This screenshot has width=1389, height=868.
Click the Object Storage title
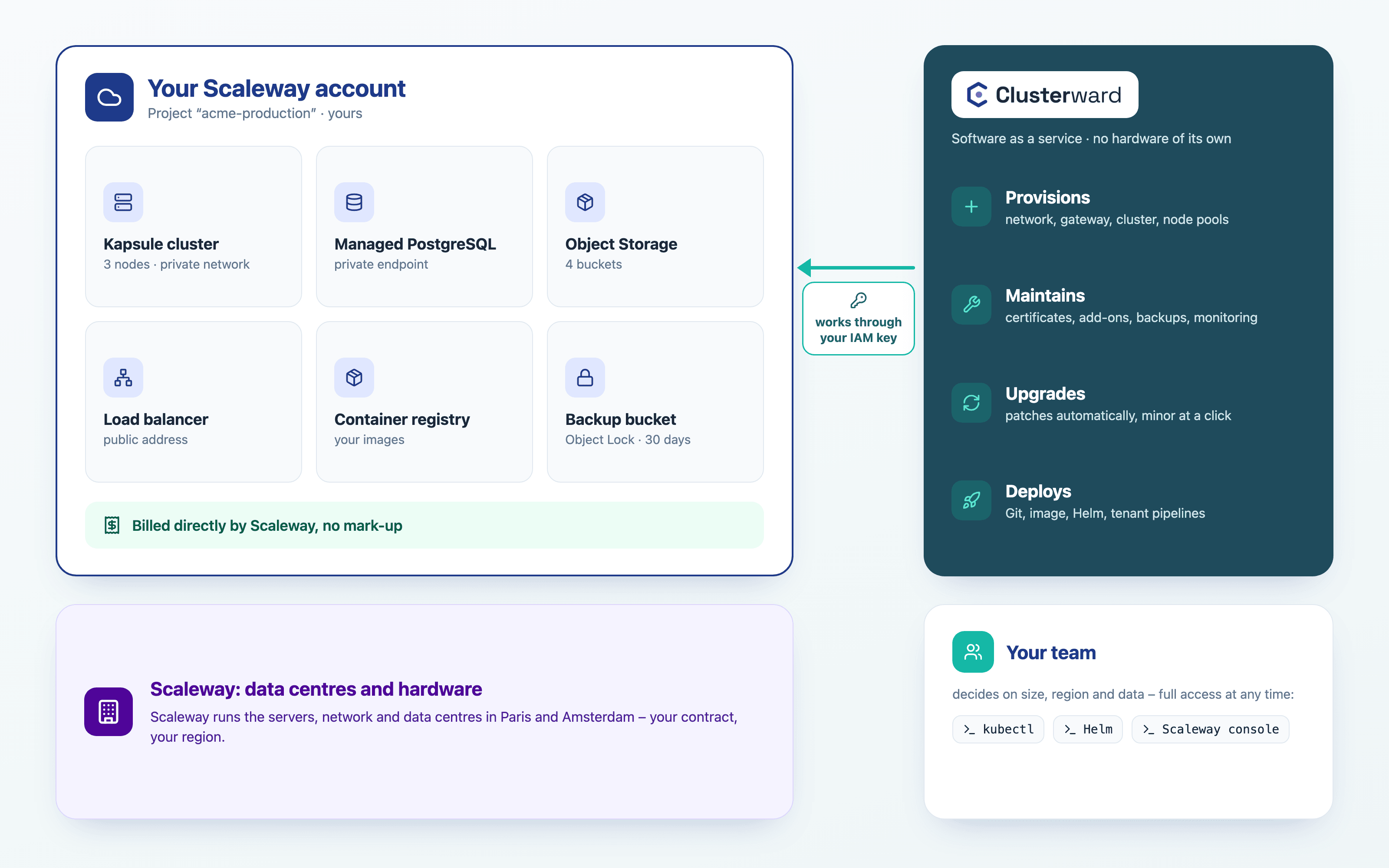click(x=621, y=244)
